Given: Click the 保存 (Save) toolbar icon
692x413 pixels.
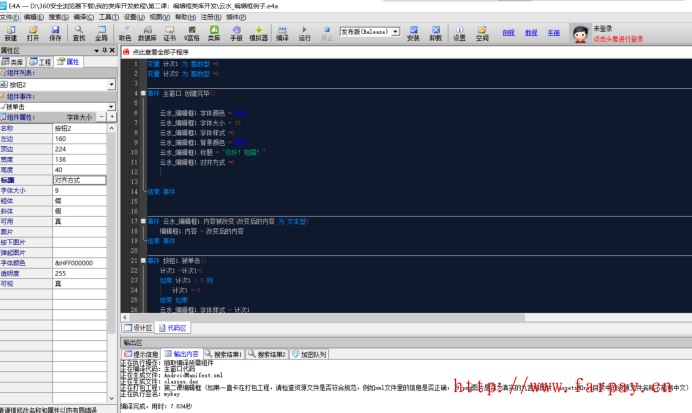Looking at the screenshot, I should [55, 34].
